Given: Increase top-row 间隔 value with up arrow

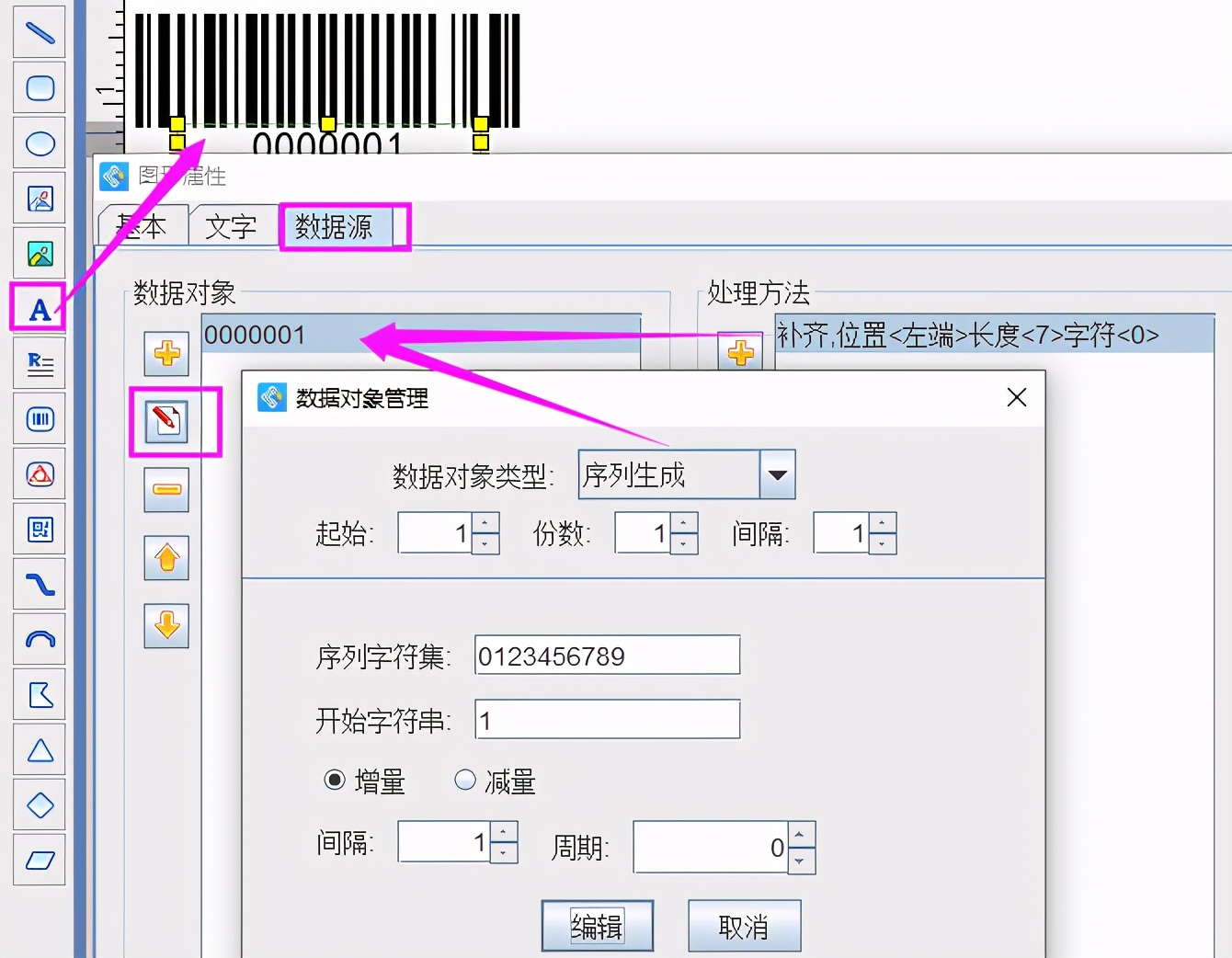Looking at the screenshot, I should [883, 523].
